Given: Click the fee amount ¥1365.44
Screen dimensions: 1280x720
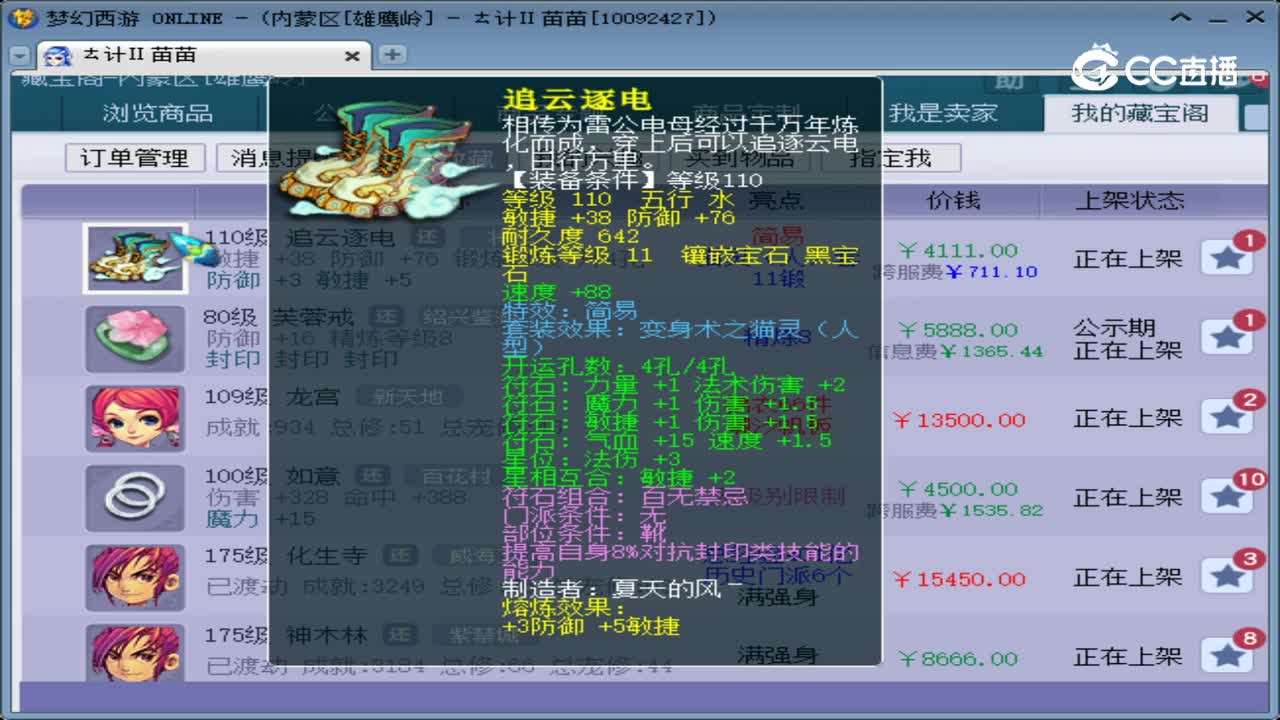Looking at the screenshot, I should pos(991,351).
